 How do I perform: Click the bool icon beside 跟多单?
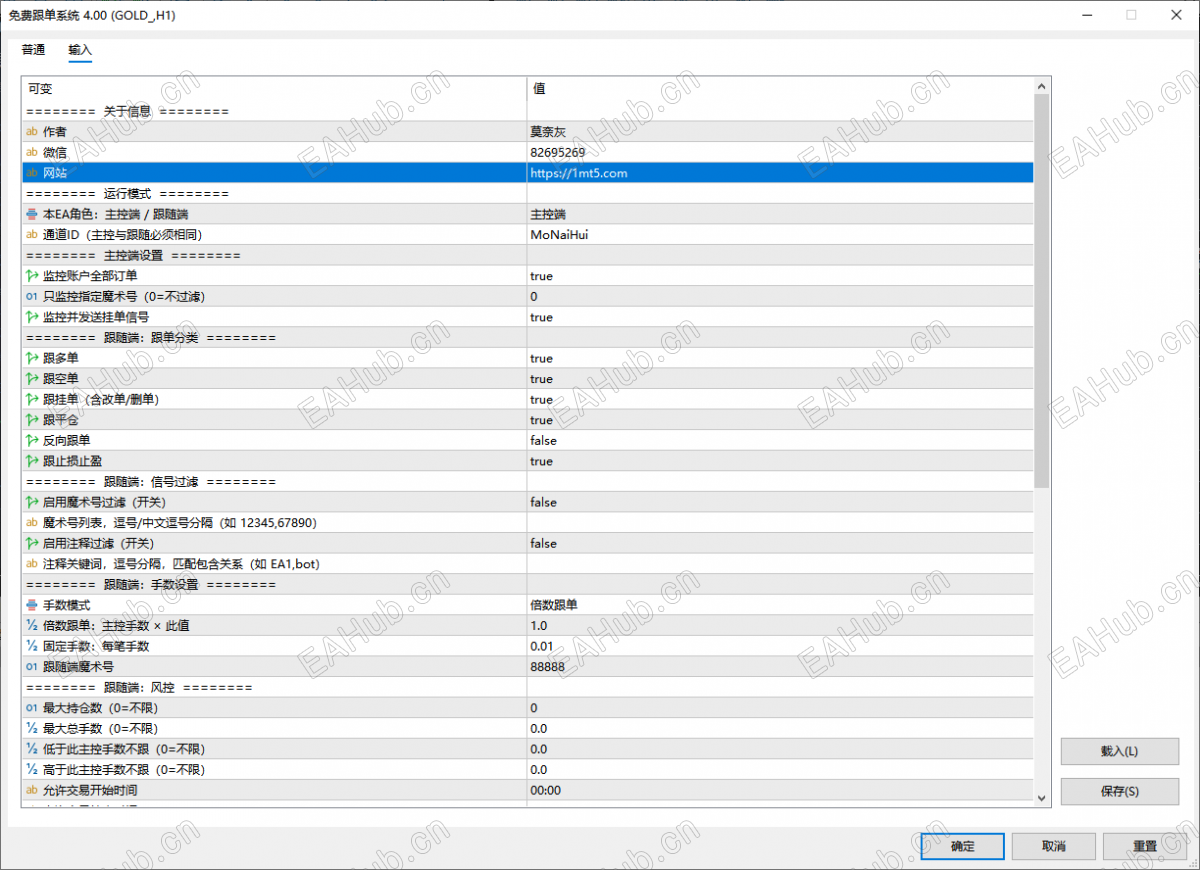31,358
